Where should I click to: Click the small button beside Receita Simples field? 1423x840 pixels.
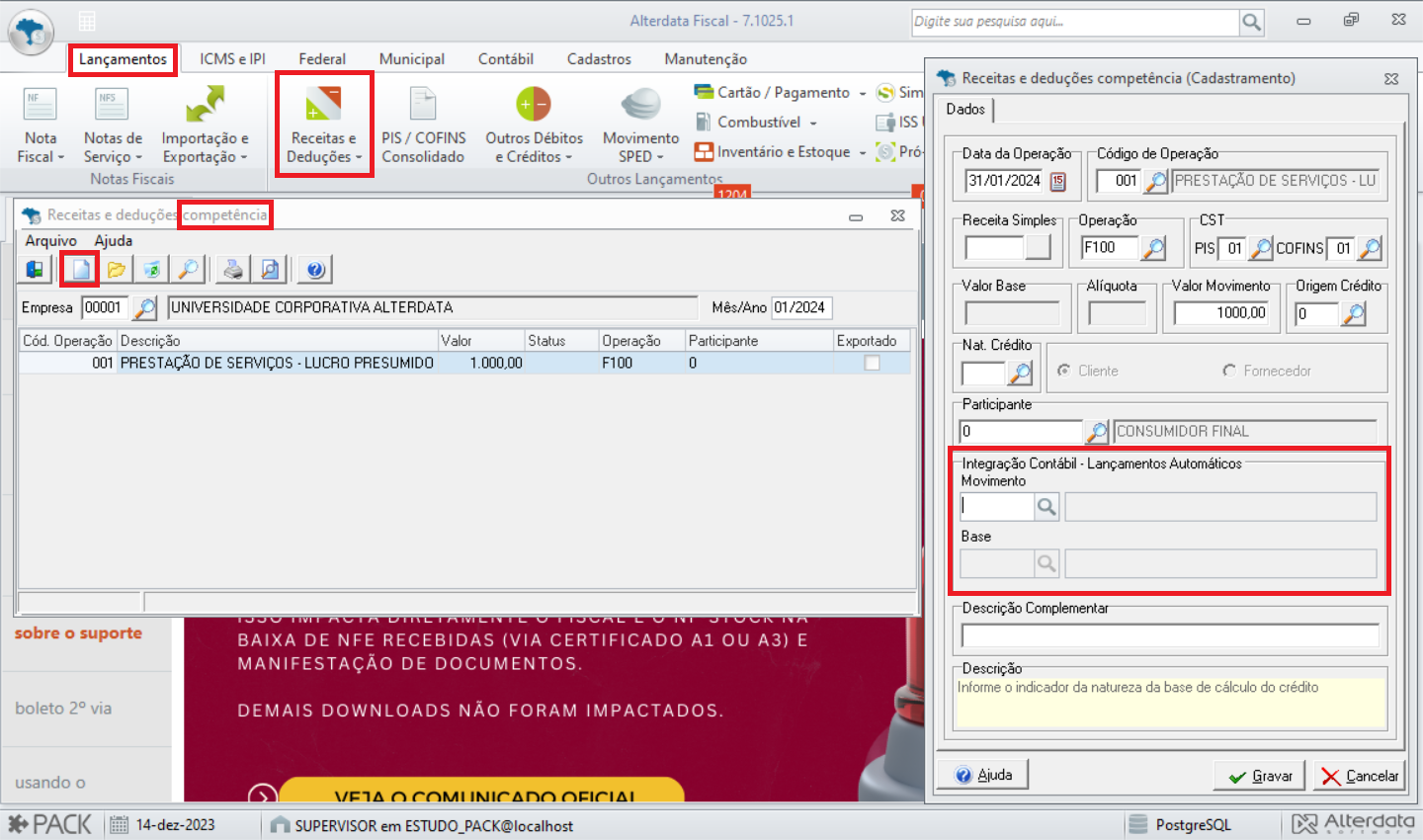pos(1039,248)
